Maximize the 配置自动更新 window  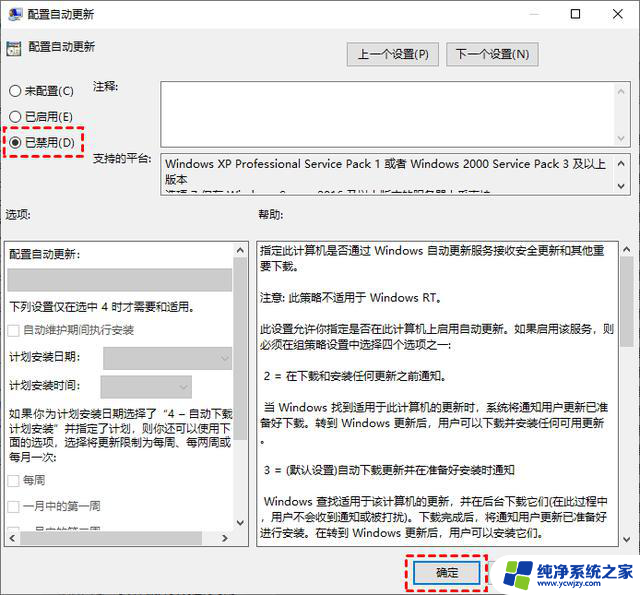pyautogui.click(x=575, y=14)
